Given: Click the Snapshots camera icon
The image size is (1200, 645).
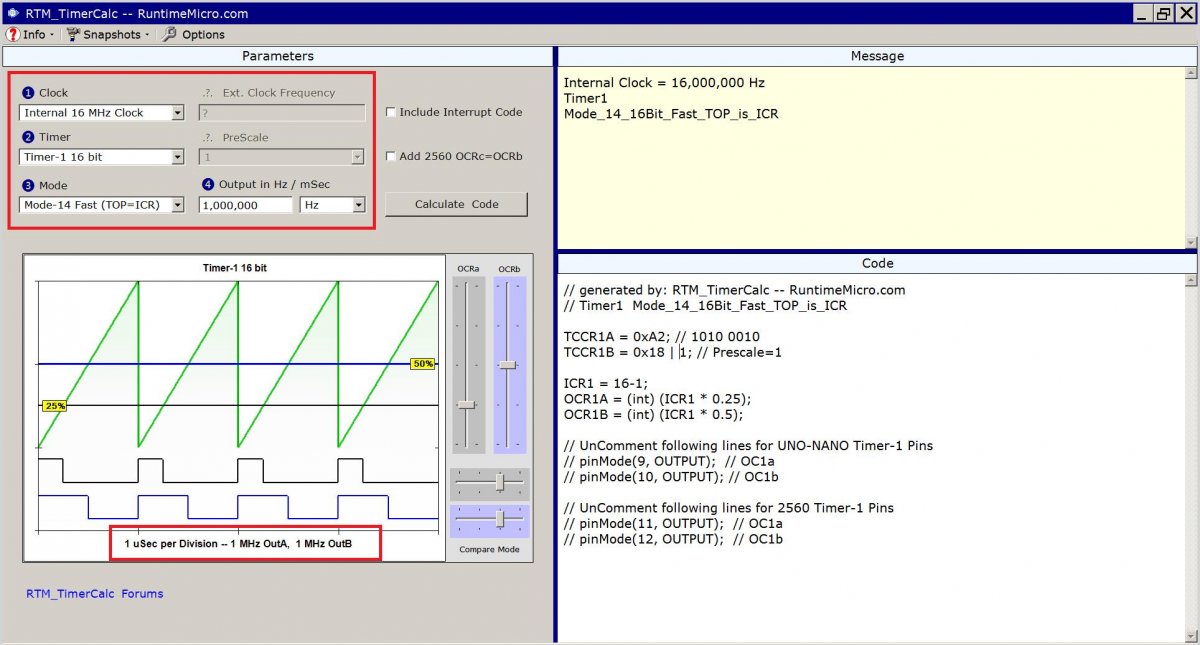Looking at the screenshot, I should pyautogui.click(x=73, y=34).
